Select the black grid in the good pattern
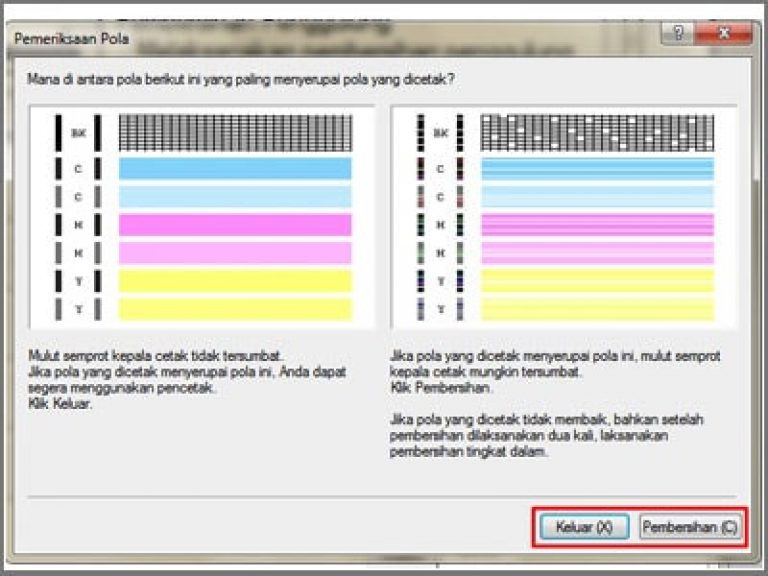The width and height of the screenshot is (768, 576). click(235, 131)
